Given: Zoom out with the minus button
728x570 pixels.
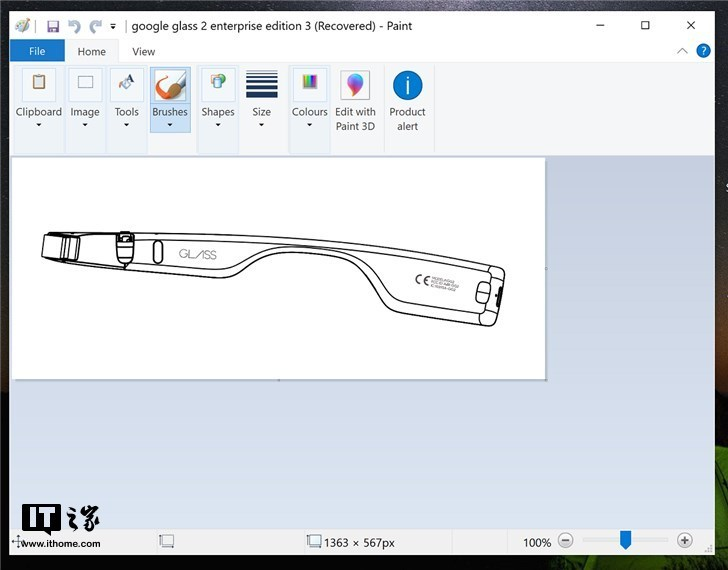Looking at the screenshot, I should [x=566, y=541].
